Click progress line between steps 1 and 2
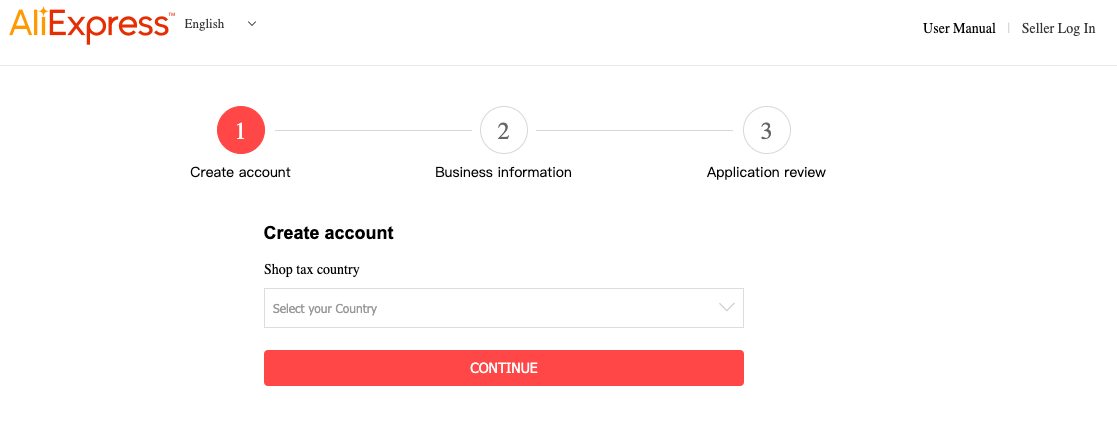This screenshot has height=435, width=1117. tap(372, 131)
